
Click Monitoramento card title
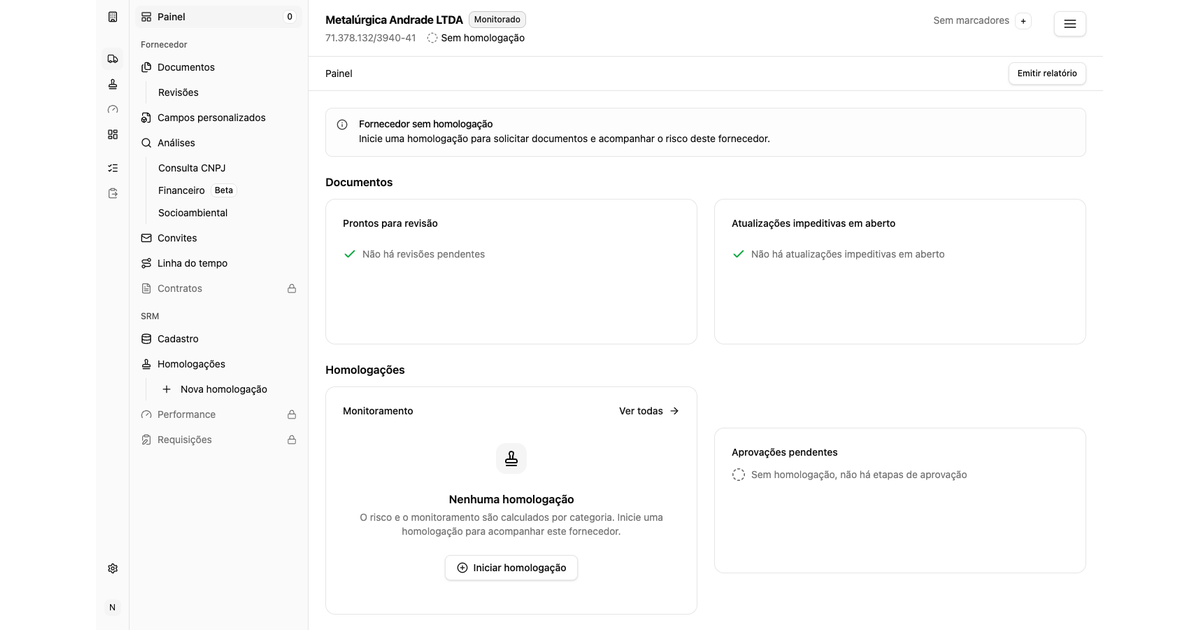378,411
